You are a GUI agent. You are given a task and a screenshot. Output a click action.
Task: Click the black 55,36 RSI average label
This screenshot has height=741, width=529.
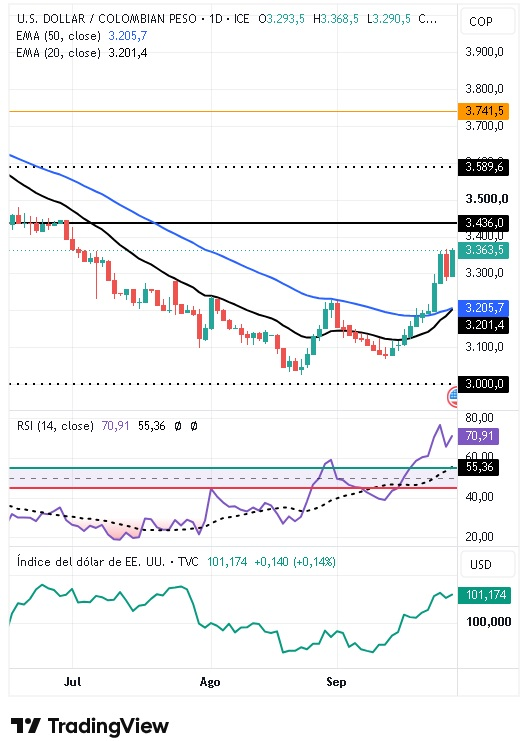(478, 467)
